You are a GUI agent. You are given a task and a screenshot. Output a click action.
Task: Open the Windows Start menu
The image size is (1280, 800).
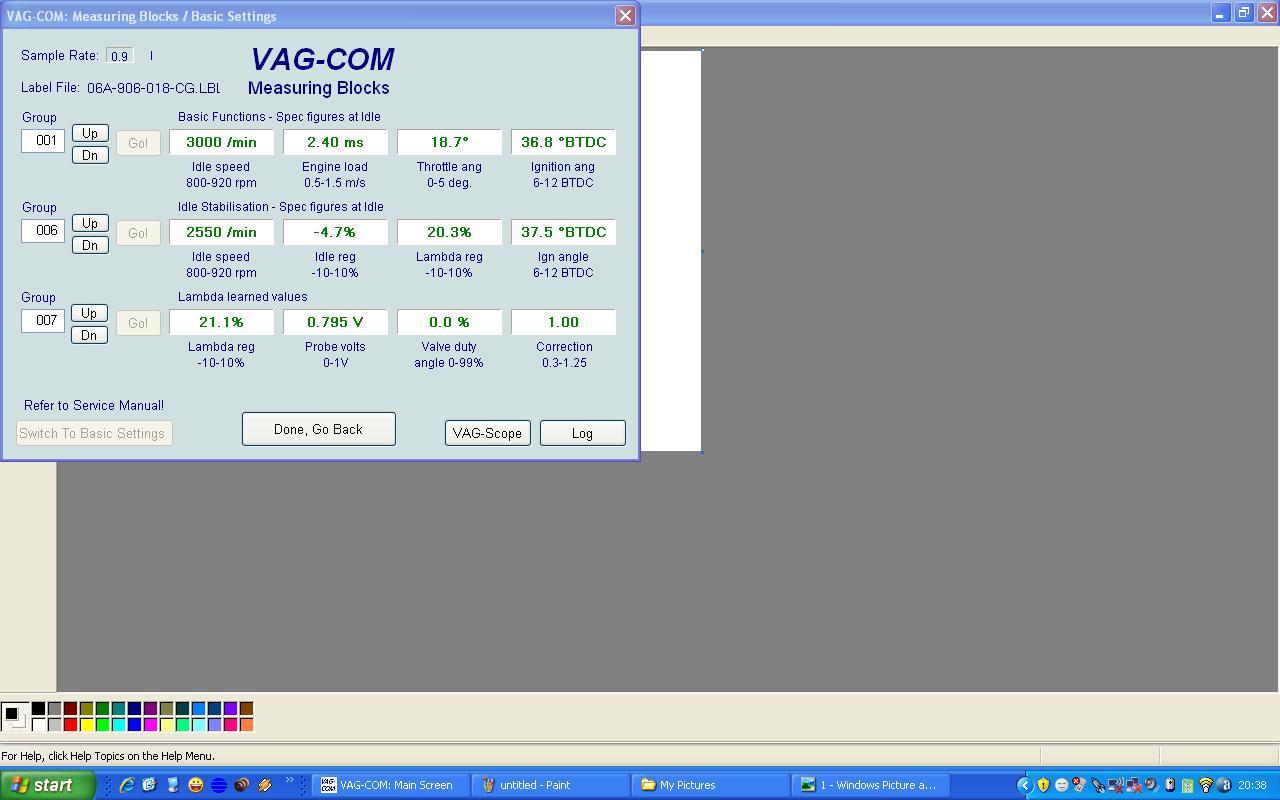pyautogui.click(x=47, y=785)
